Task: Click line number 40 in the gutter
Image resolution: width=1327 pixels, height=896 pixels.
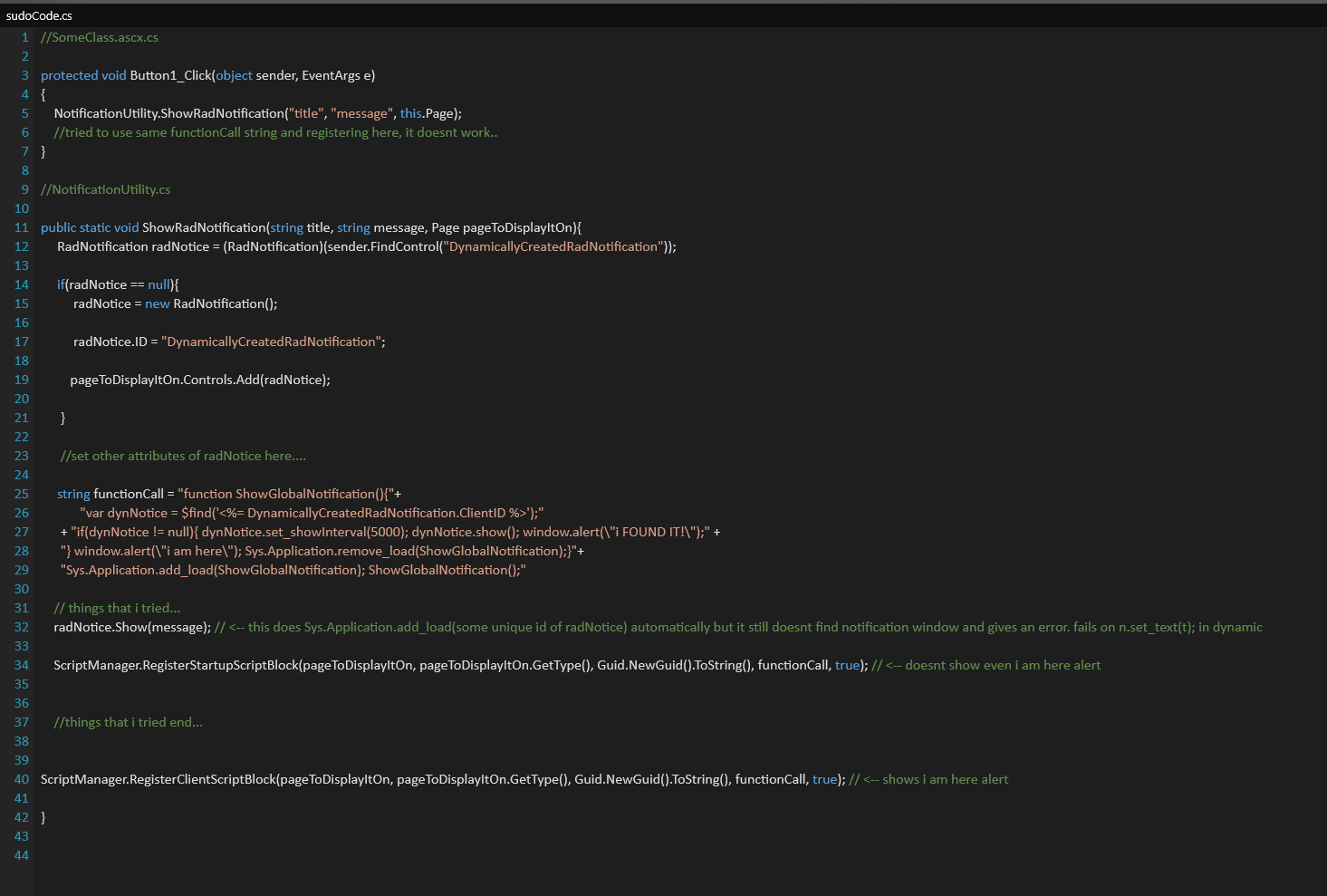Action: click(x=22, y=779)
